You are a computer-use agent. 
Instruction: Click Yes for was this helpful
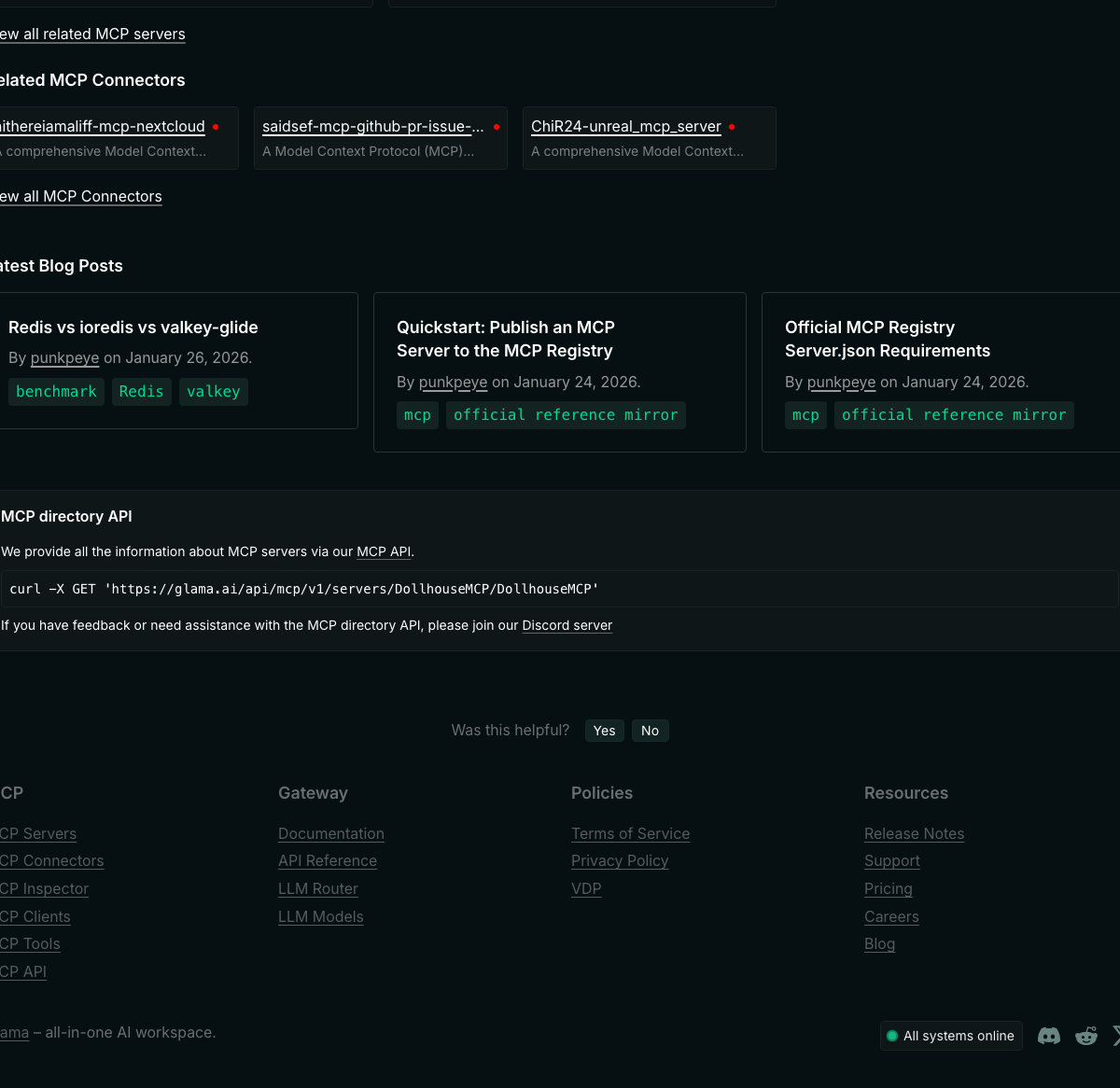pos(604,731)
